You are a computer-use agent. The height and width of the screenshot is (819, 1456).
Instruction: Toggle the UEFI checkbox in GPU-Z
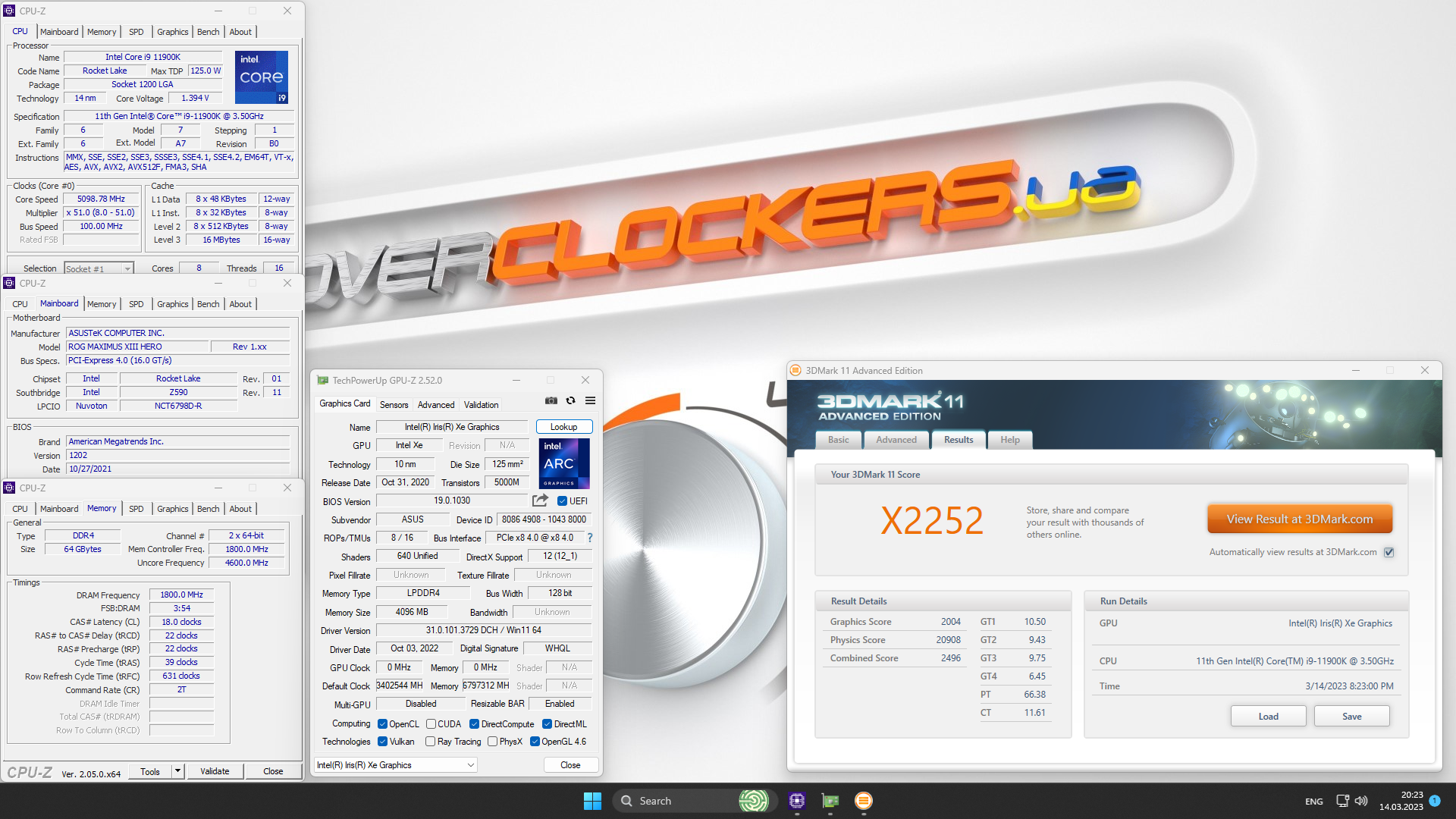click(x=562, y=501)
